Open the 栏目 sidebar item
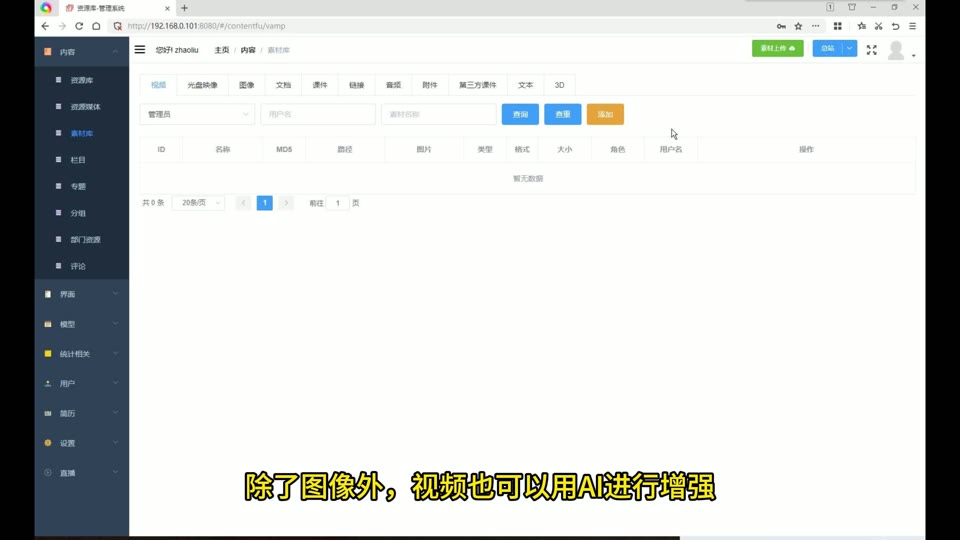This screenshot has height=540, width=960. tap(81, 160)
